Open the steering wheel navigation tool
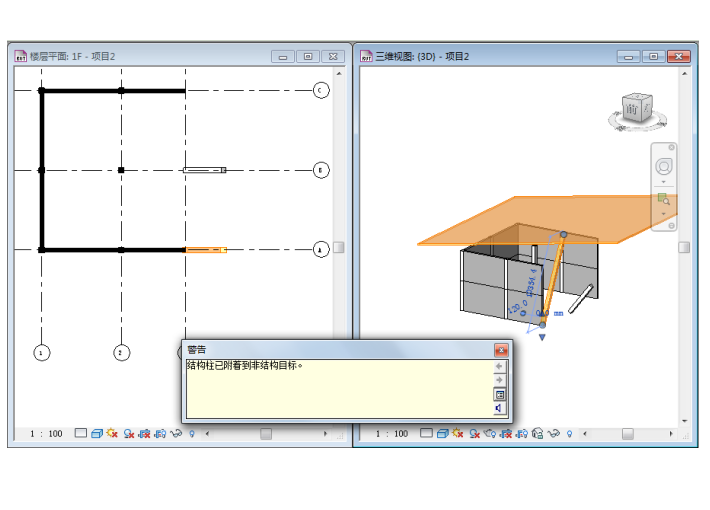 [x=664, y=164]
